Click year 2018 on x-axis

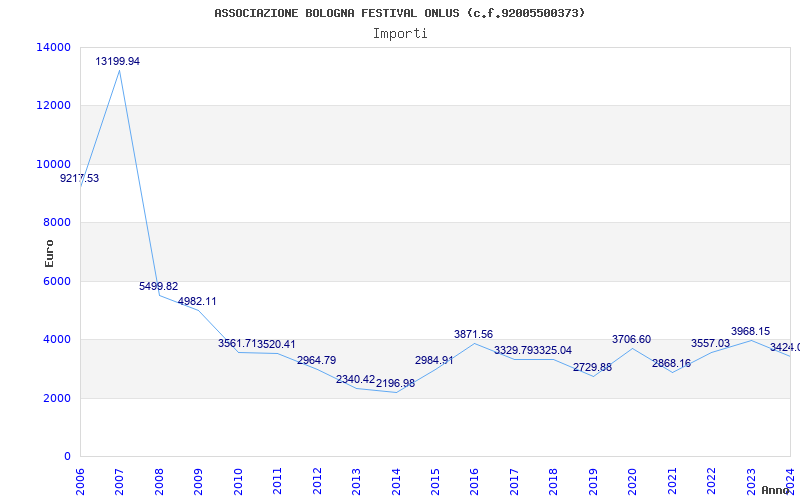[554, 481]
